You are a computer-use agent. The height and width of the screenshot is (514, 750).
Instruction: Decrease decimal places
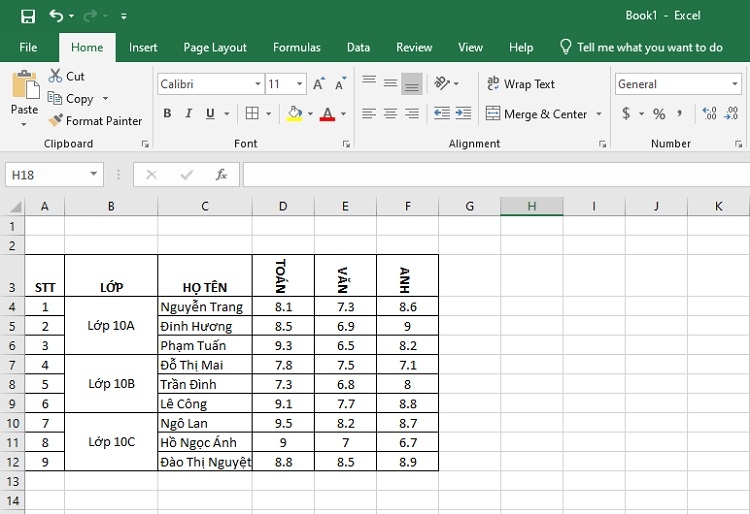[731, 113]
